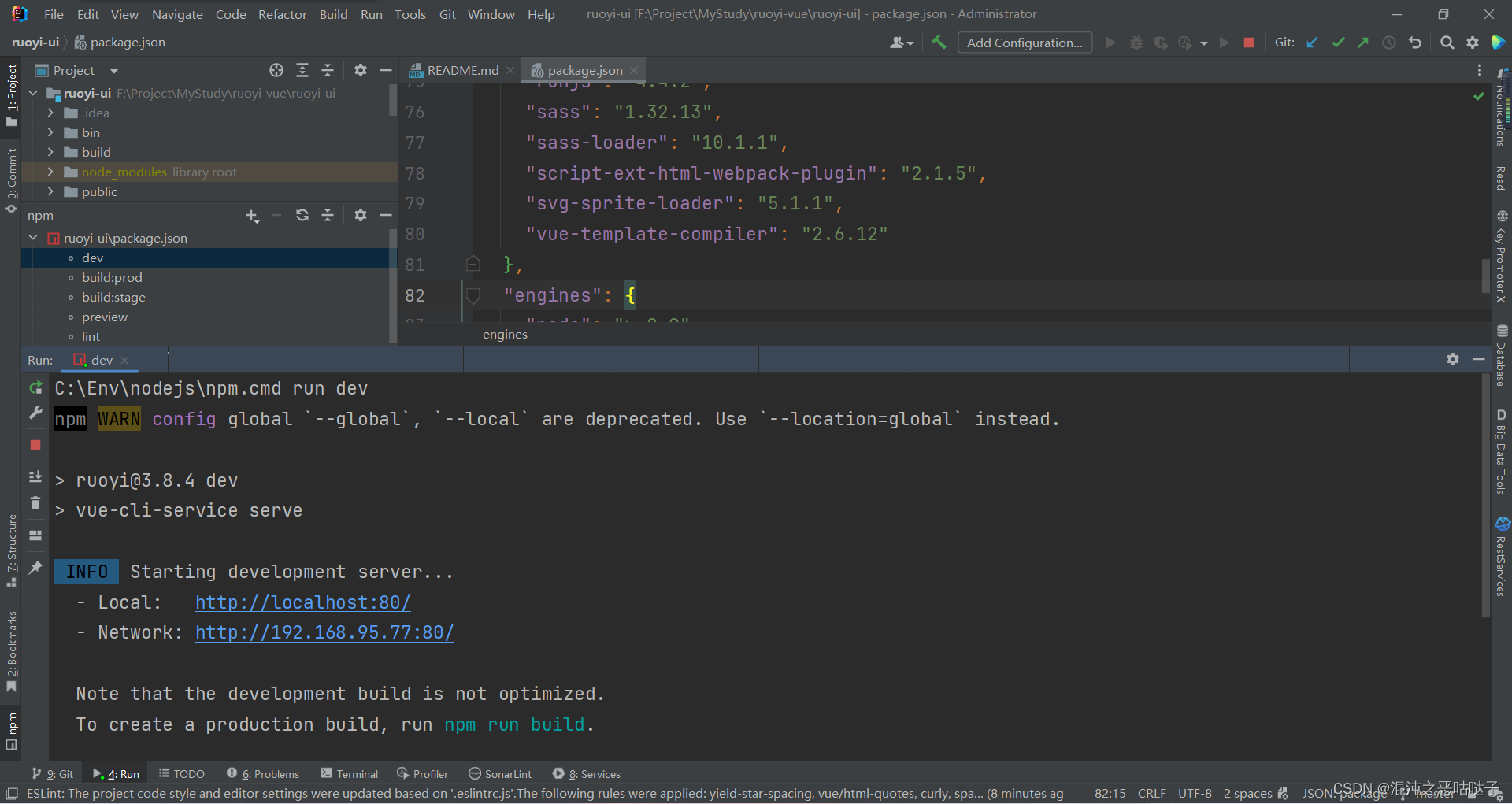Collapse ruoyi-ui\package.json npm scripts
1512x804 pixels.
(x=33, y=238)
